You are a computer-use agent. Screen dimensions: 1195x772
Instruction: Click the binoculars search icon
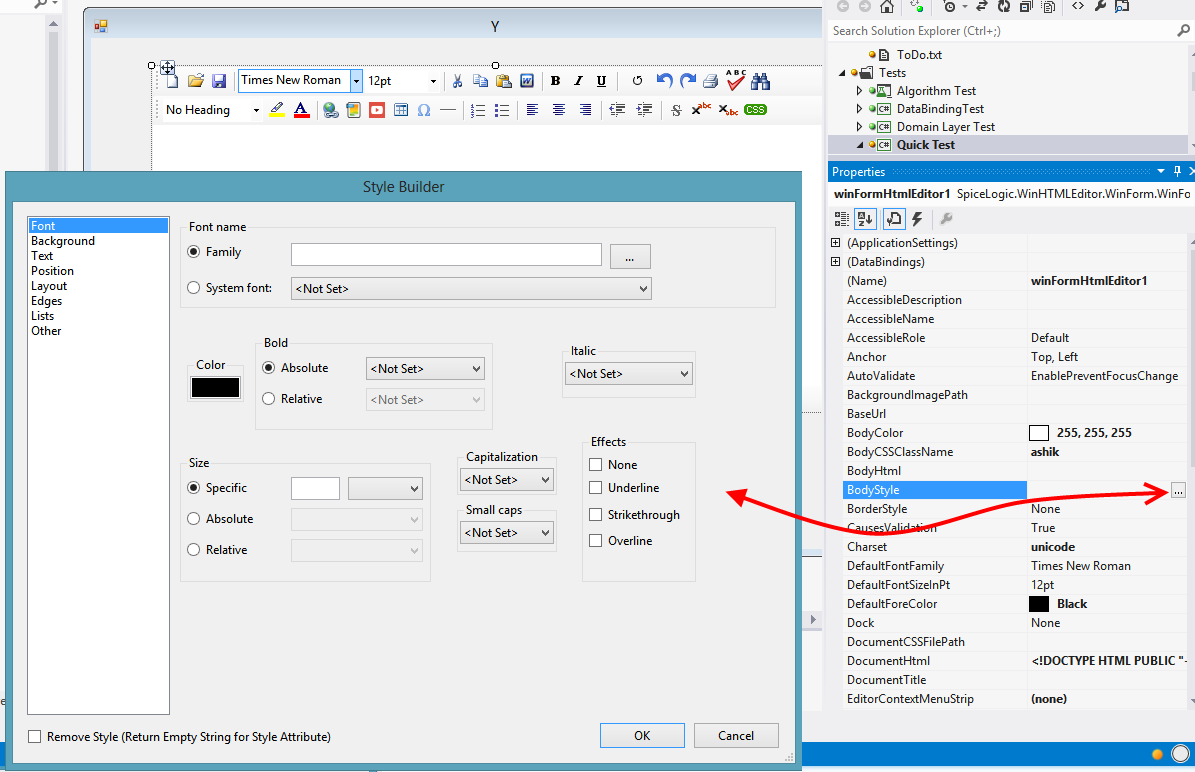click(760, 81)
